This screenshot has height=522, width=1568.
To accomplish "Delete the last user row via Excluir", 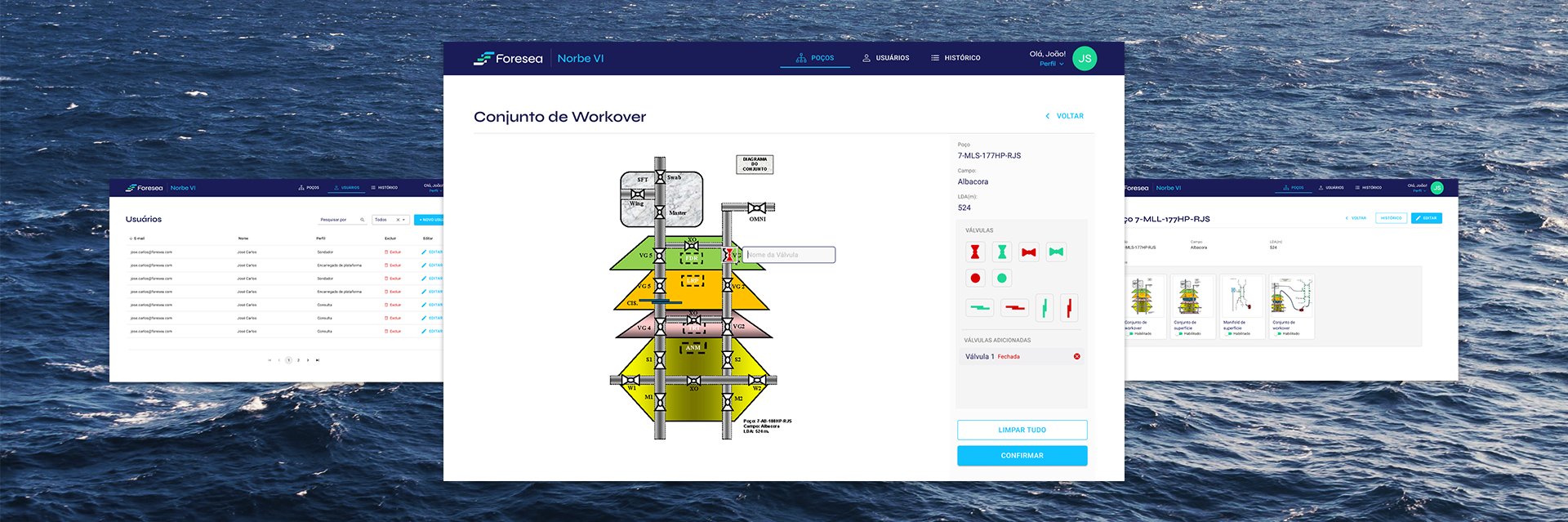I will tap(393, 332).
